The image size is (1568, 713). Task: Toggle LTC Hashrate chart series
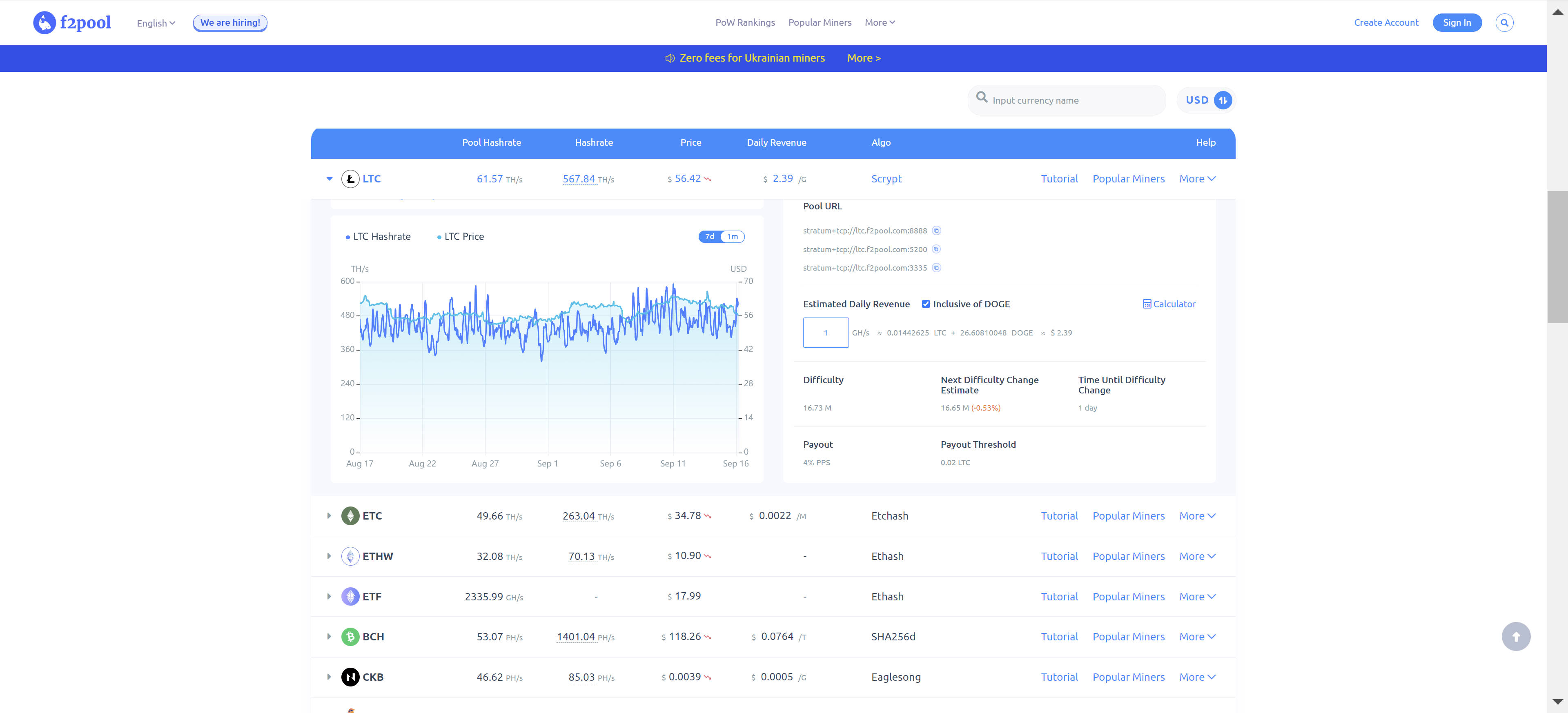[x=378, y=237]
